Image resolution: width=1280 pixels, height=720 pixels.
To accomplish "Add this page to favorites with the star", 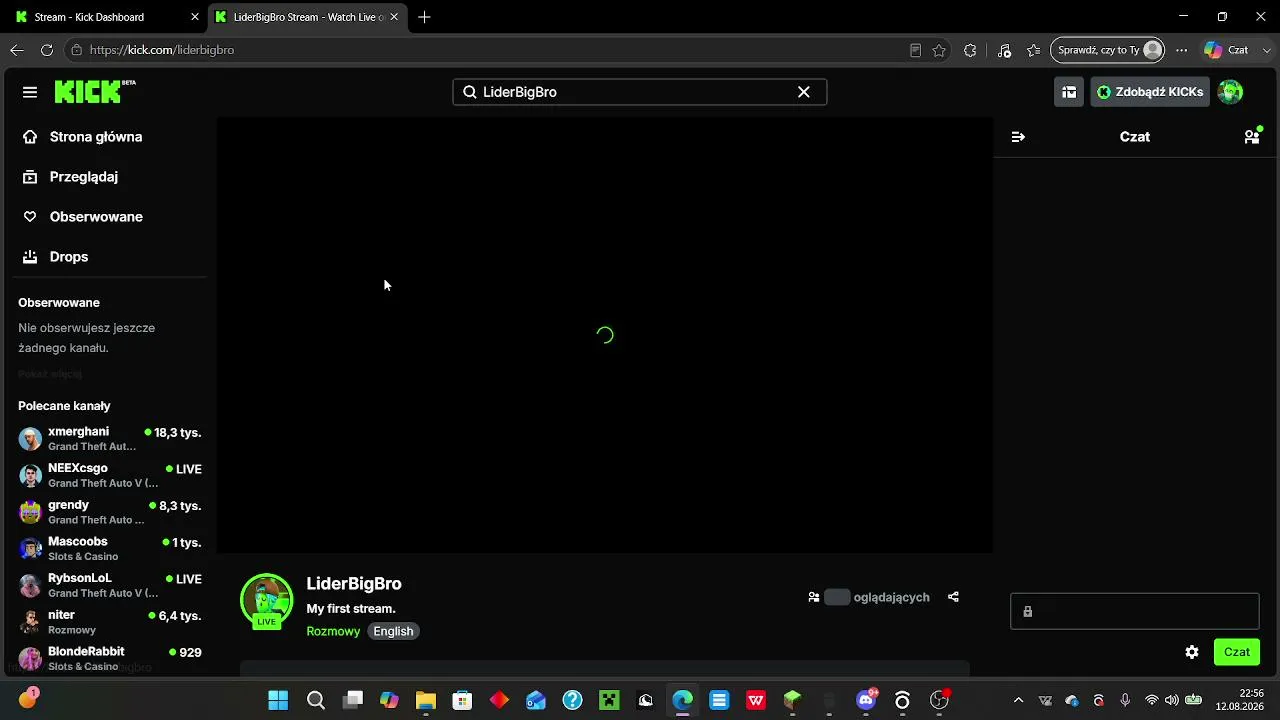I will 939,50.
